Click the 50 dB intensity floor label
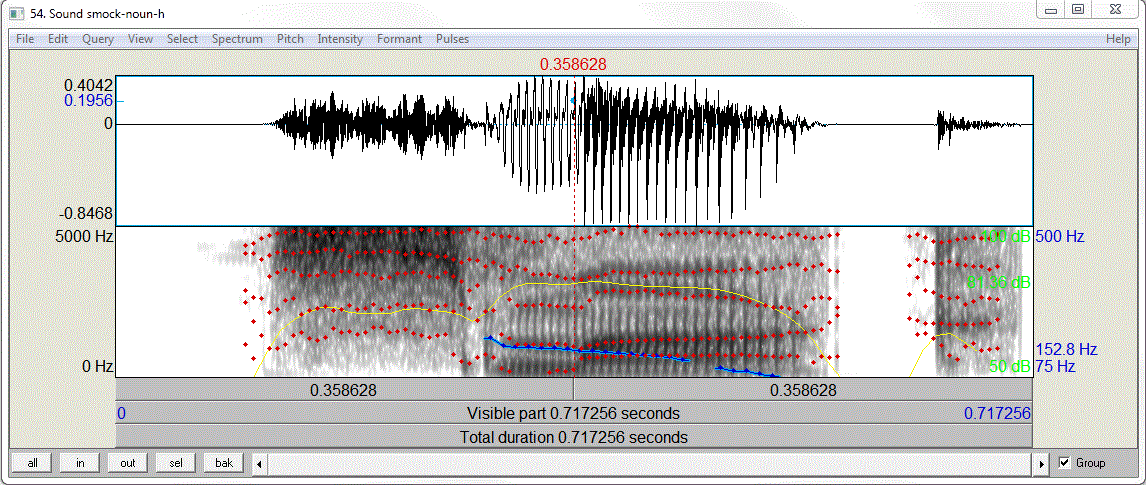This screenshot has width=1146, height=485. tap(1010, 366)
